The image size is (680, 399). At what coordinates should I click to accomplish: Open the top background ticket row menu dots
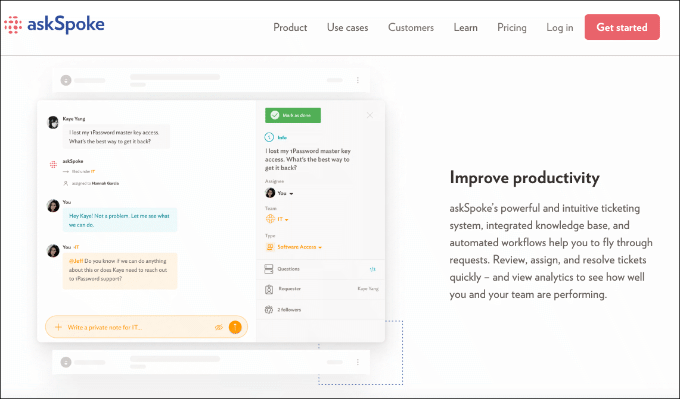pyautogui.click(x=358, y=80)
